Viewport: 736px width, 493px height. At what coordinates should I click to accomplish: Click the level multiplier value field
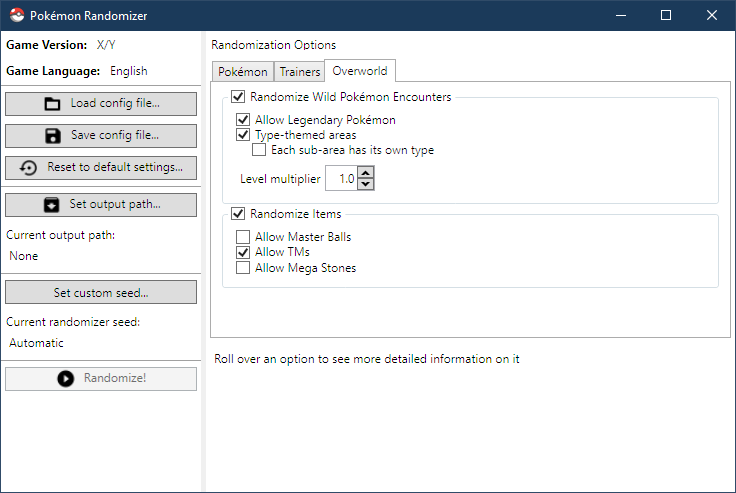click(x=343, y=179)
